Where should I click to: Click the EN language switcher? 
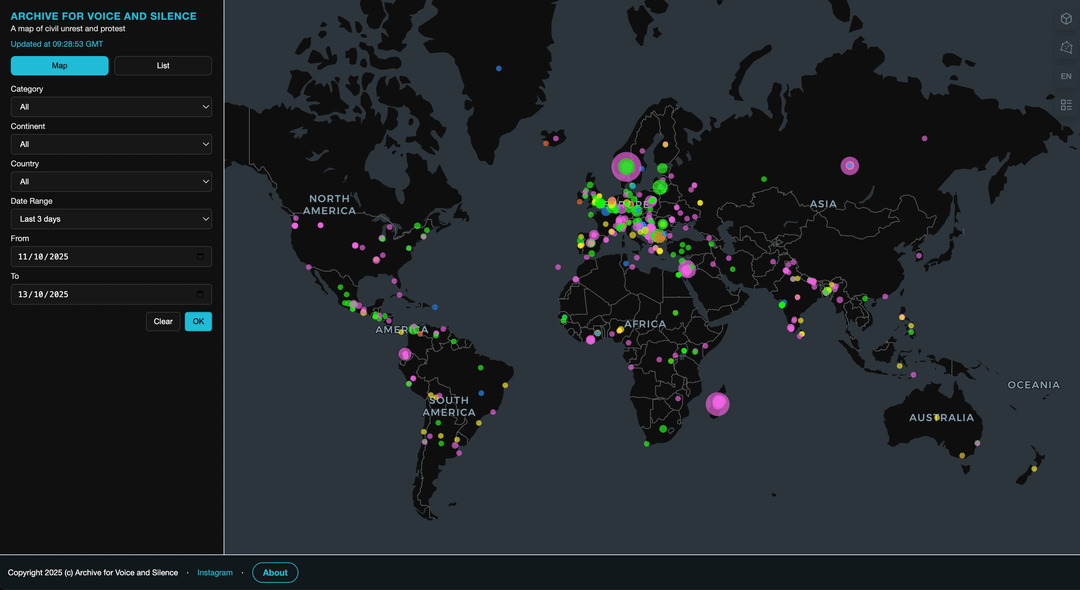click(x=1066, y=76)
